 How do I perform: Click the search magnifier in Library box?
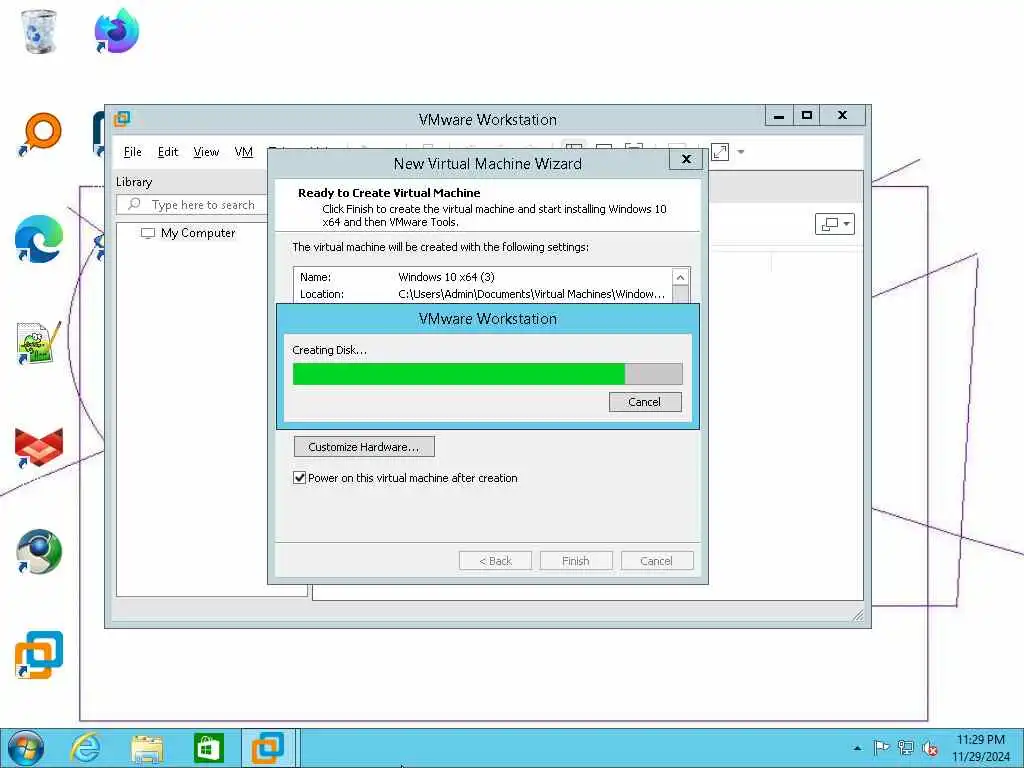[134, 204]
